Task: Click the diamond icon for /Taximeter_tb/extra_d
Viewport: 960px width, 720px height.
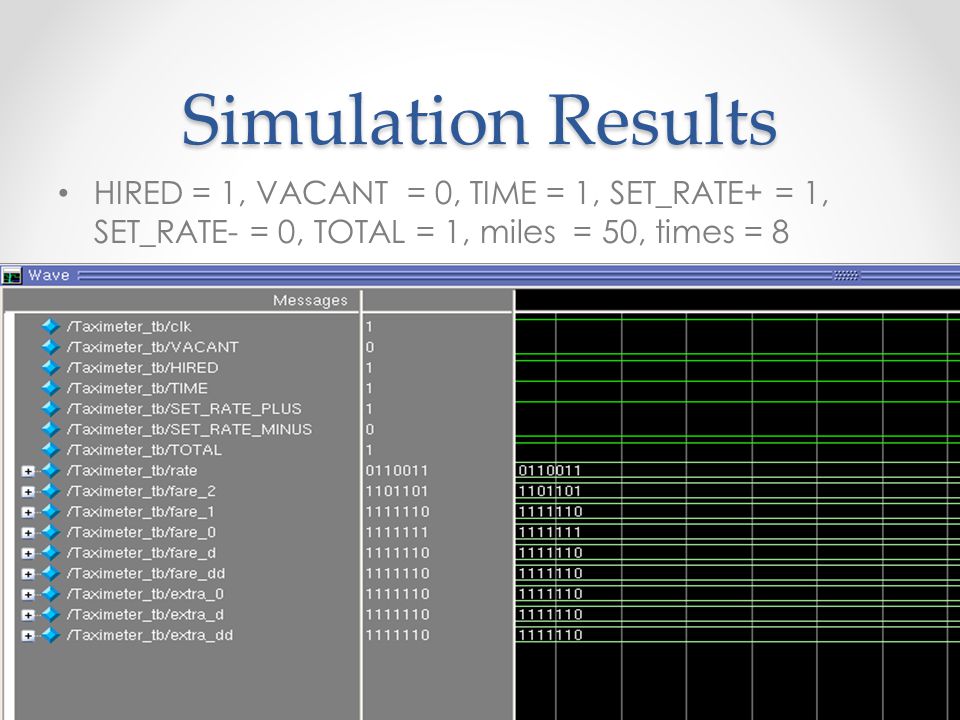Action: (x=50, y=614)
